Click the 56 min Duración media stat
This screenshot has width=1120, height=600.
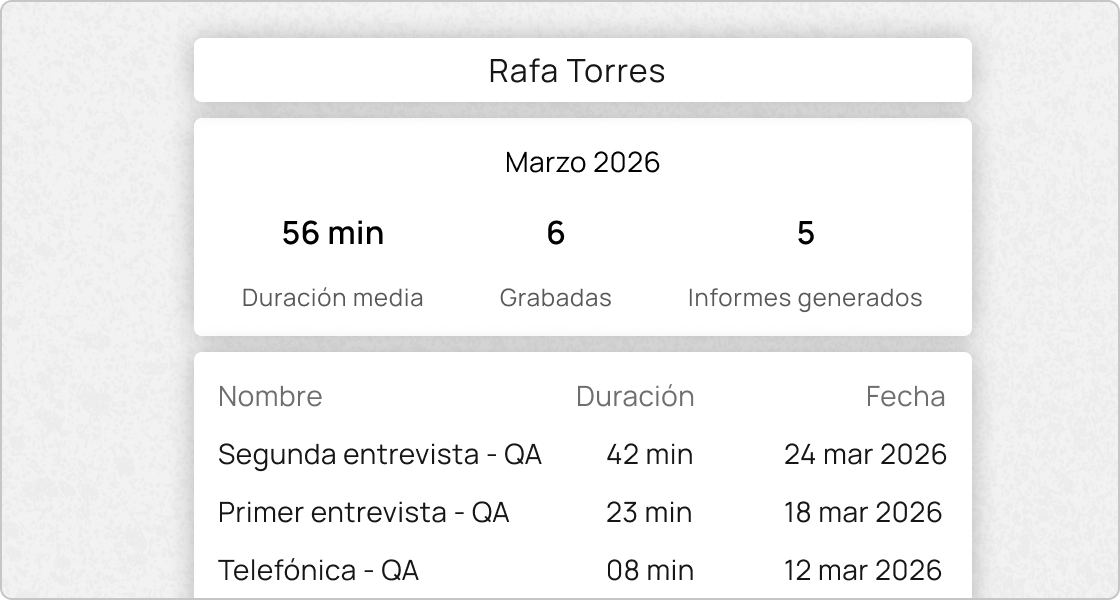click(x=333, y=232)
